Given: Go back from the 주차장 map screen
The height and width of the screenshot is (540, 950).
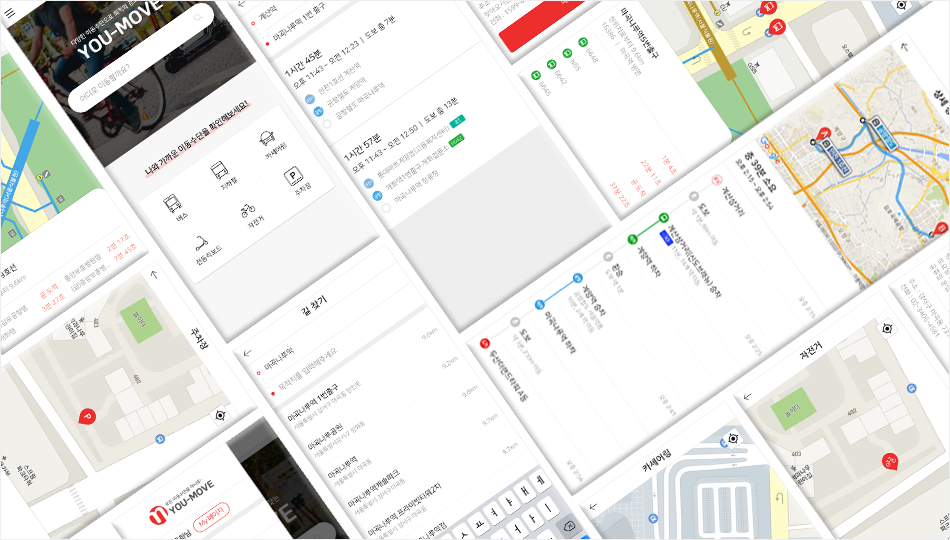Looking at the screenshot, I should (x=154, y=273).
